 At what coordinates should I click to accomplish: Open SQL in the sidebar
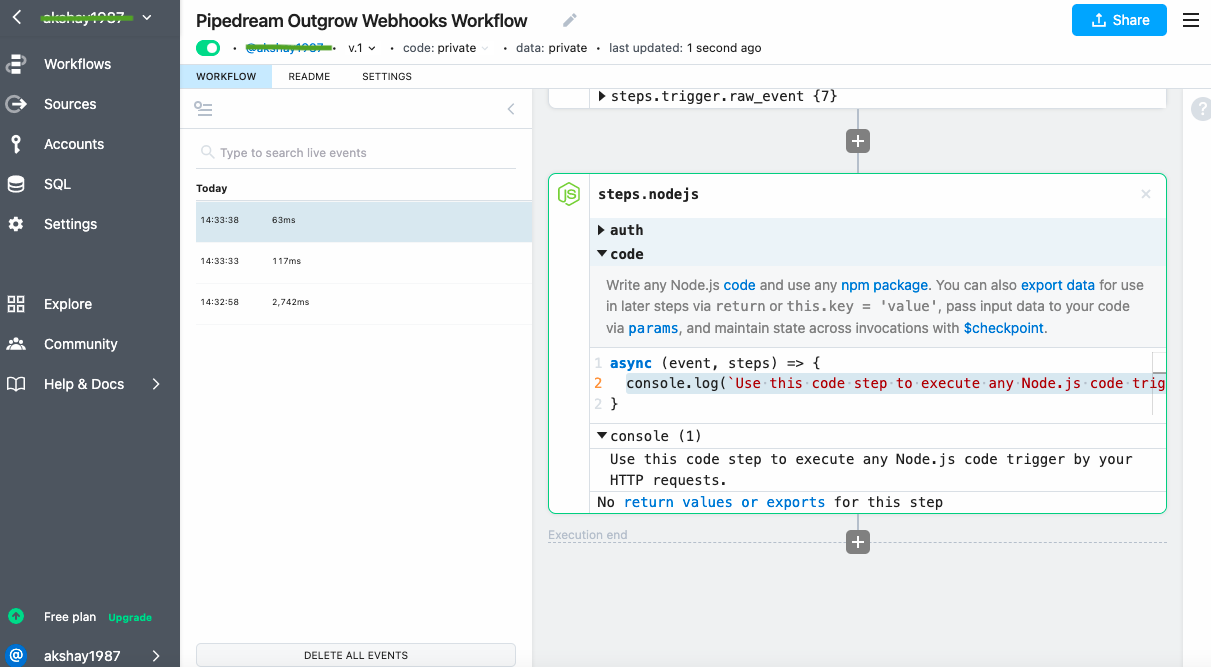click(x=57, y=184)
